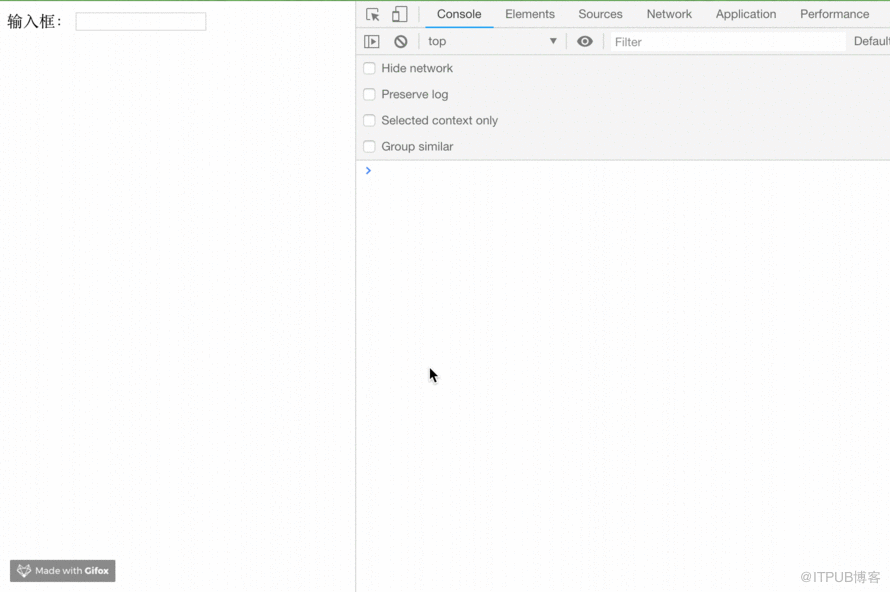Select the Application tab
The width and height of the screenshot is (890, 592).
click(x=746, y=14)
